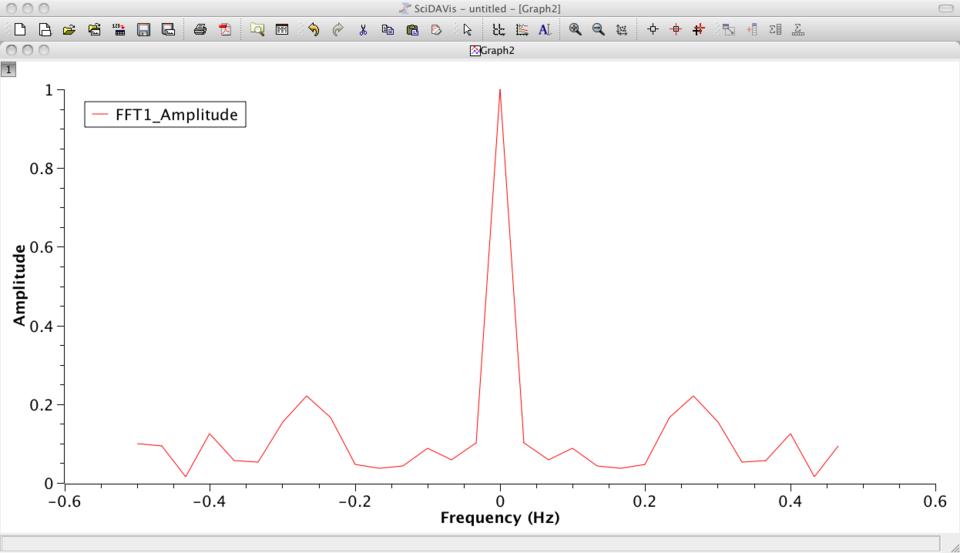Click the Amplitude axis title

pyautogui.click(x=19, y=286)
